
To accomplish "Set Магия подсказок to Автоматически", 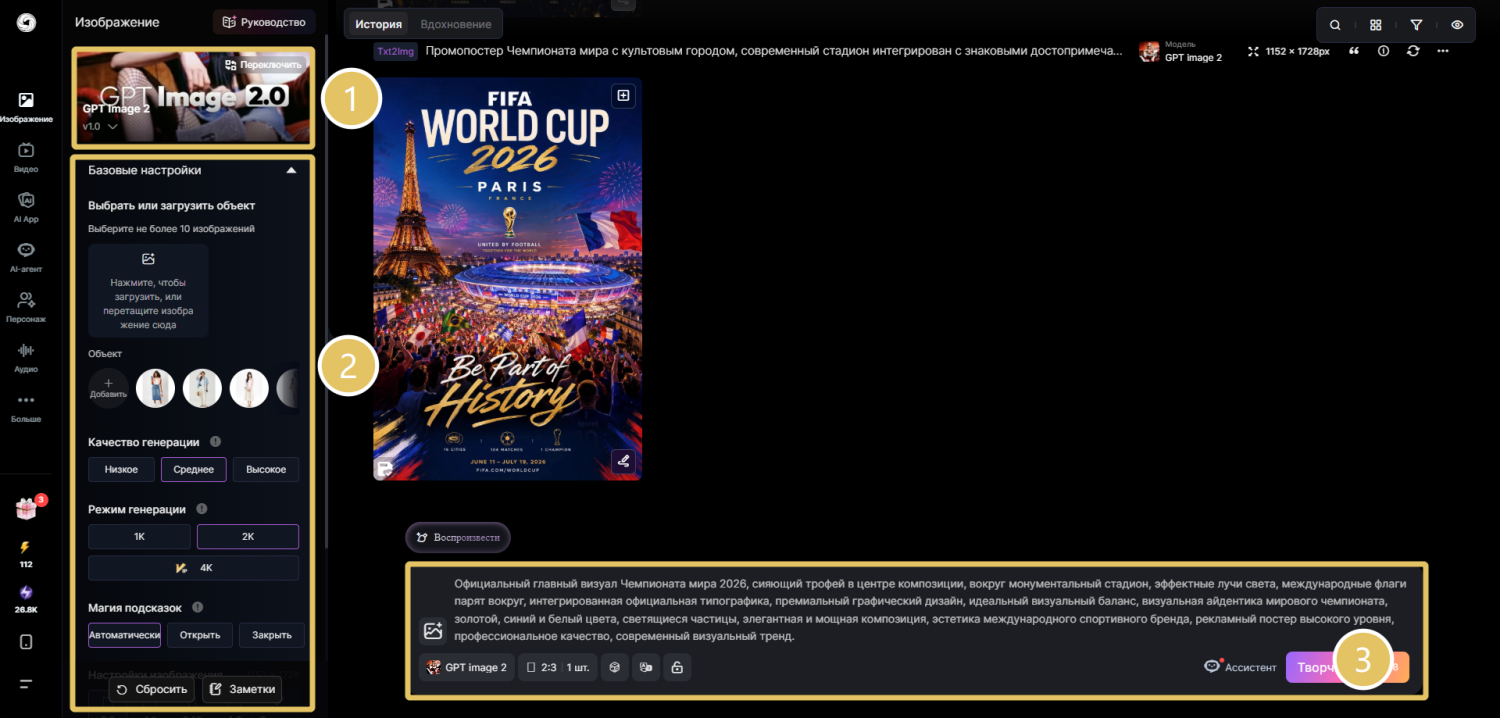I will tap(124, 635).
